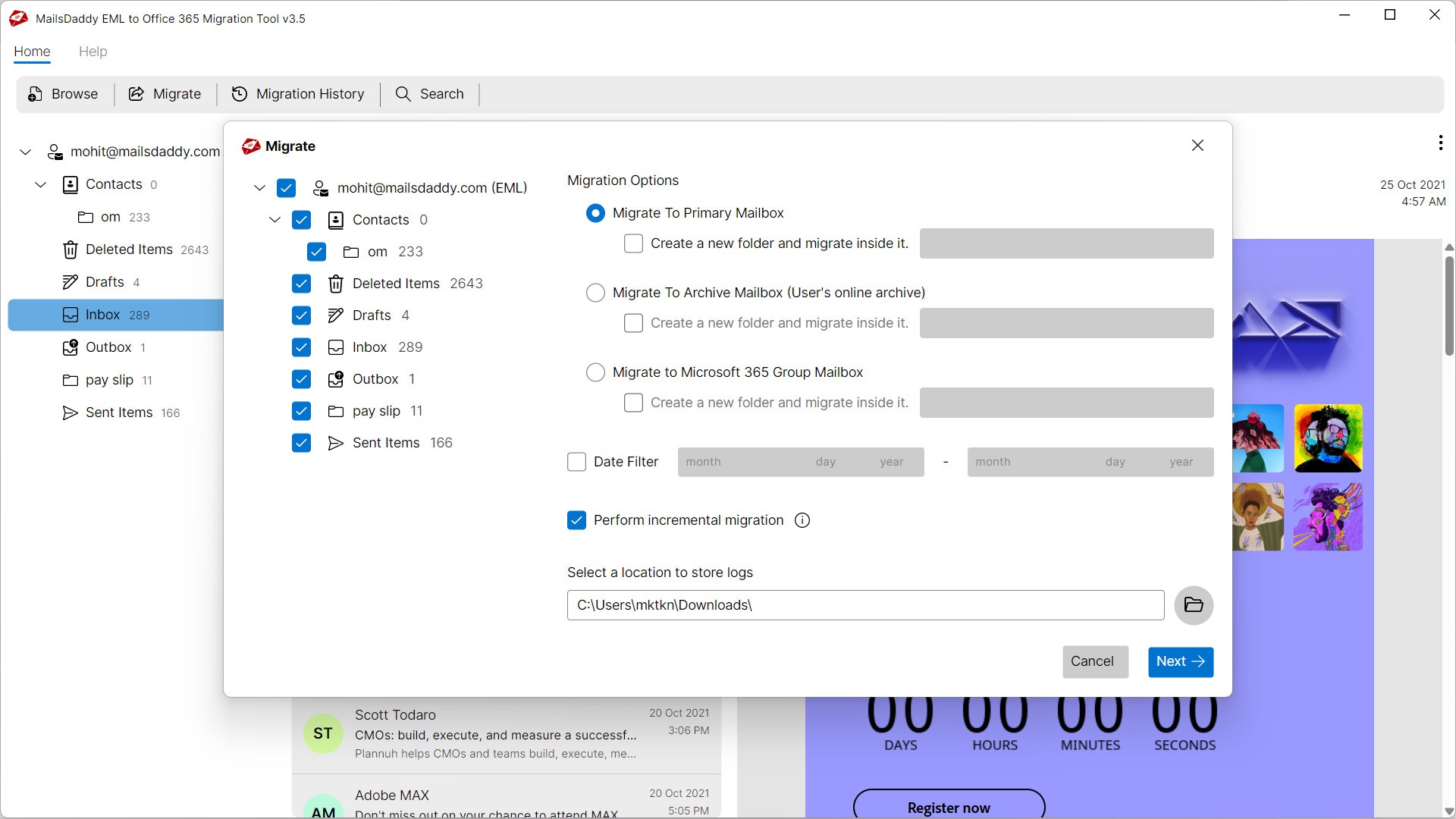The image size is (1456, 819).
Task: Open the Home tab
Action: (x=32, y=52)
